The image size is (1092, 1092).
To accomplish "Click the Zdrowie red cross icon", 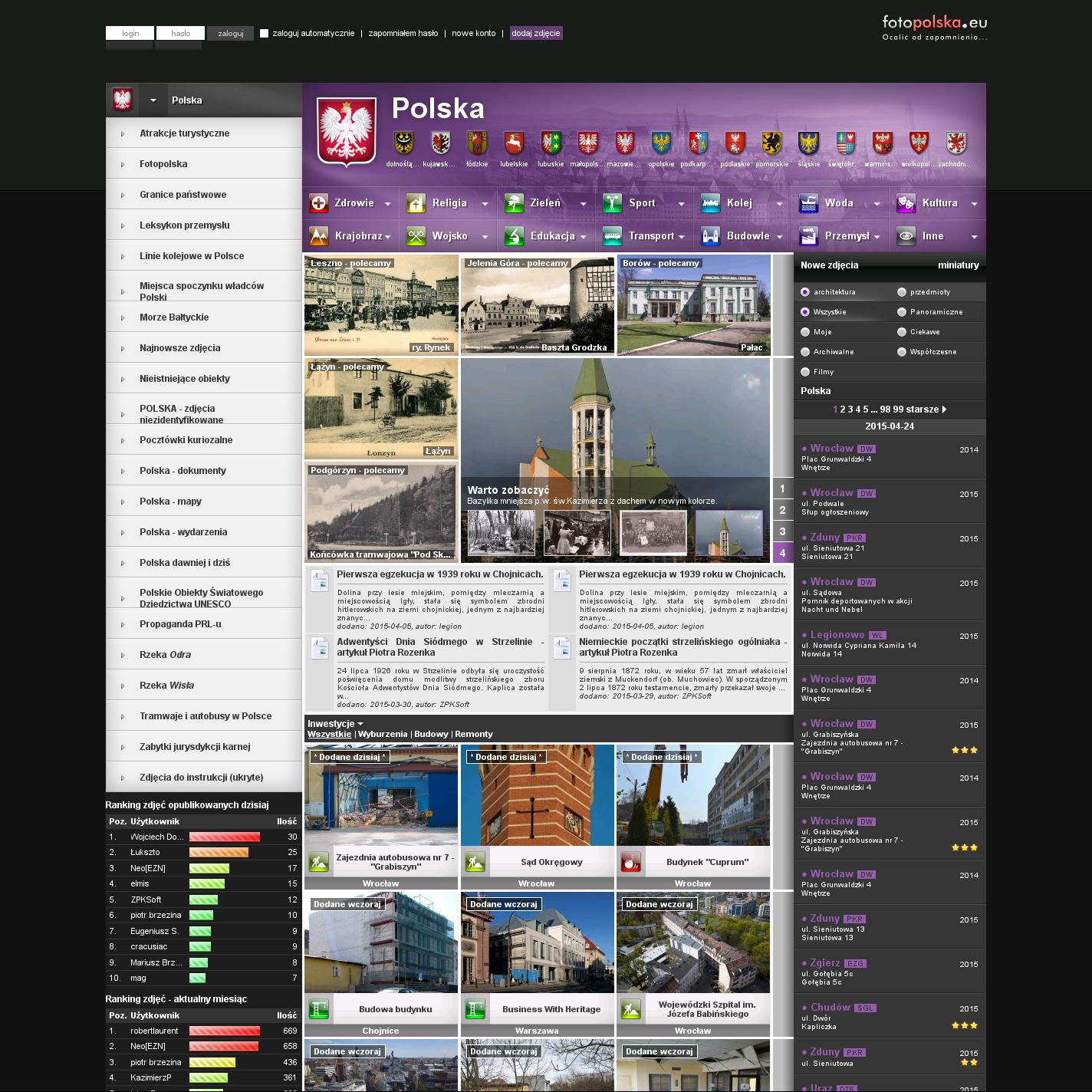I will (318, 203).
